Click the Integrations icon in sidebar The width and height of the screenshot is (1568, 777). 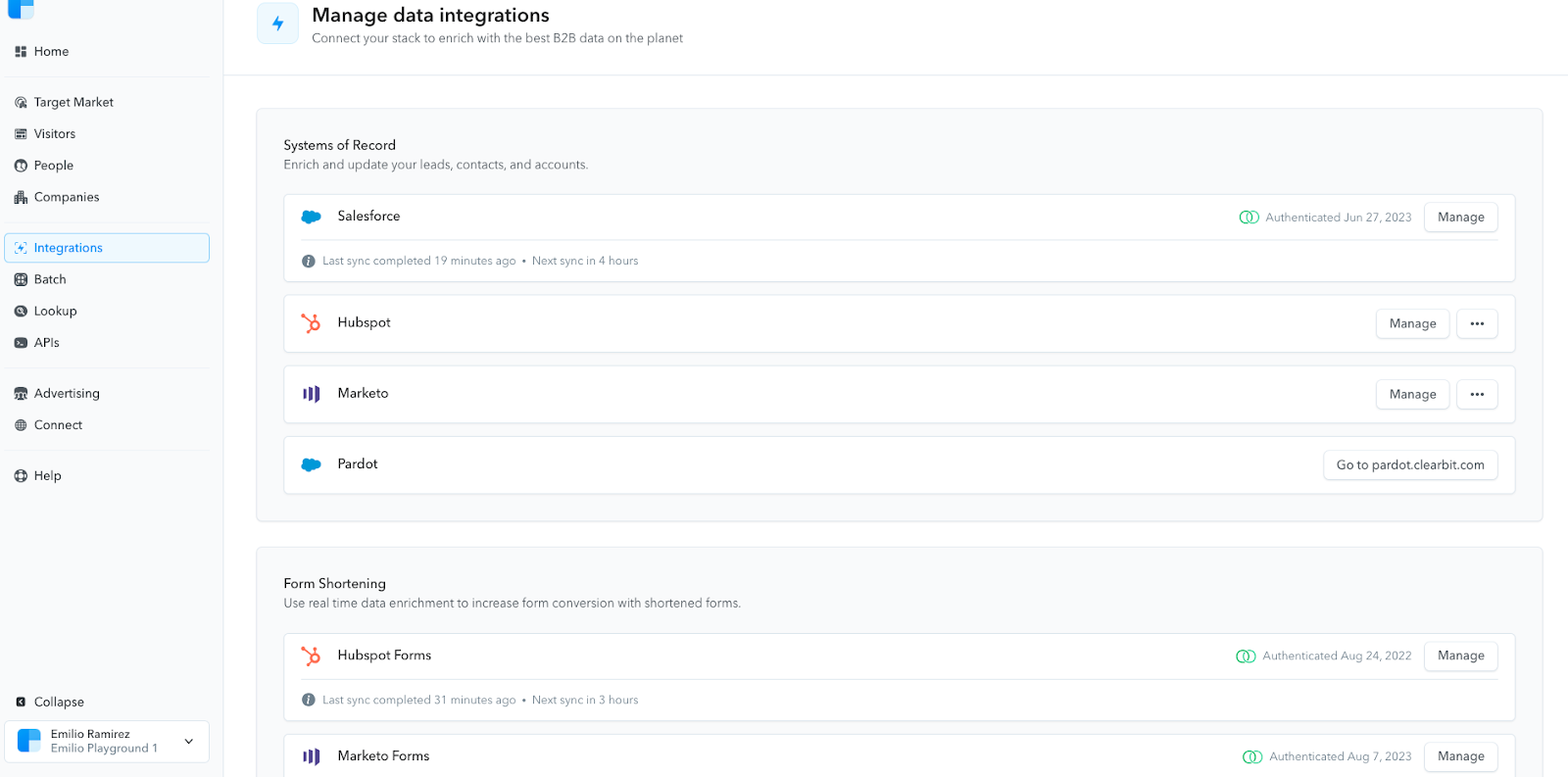pos(21,248)
